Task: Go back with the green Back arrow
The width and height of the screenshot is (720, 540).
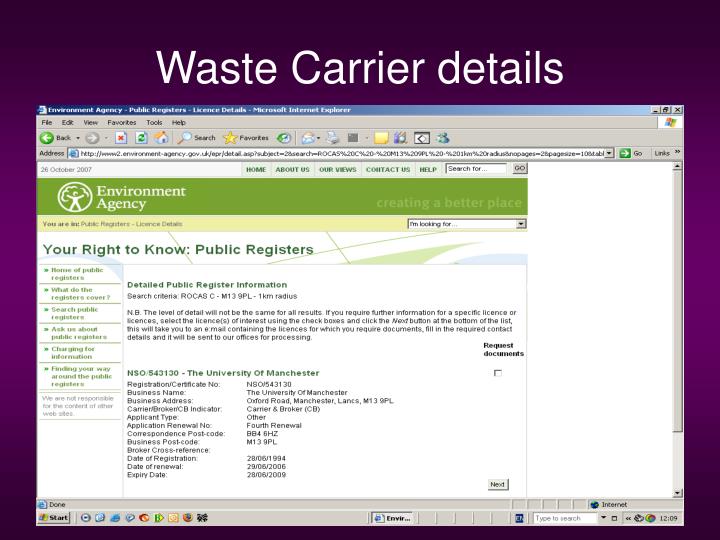Action: point(47,138)
